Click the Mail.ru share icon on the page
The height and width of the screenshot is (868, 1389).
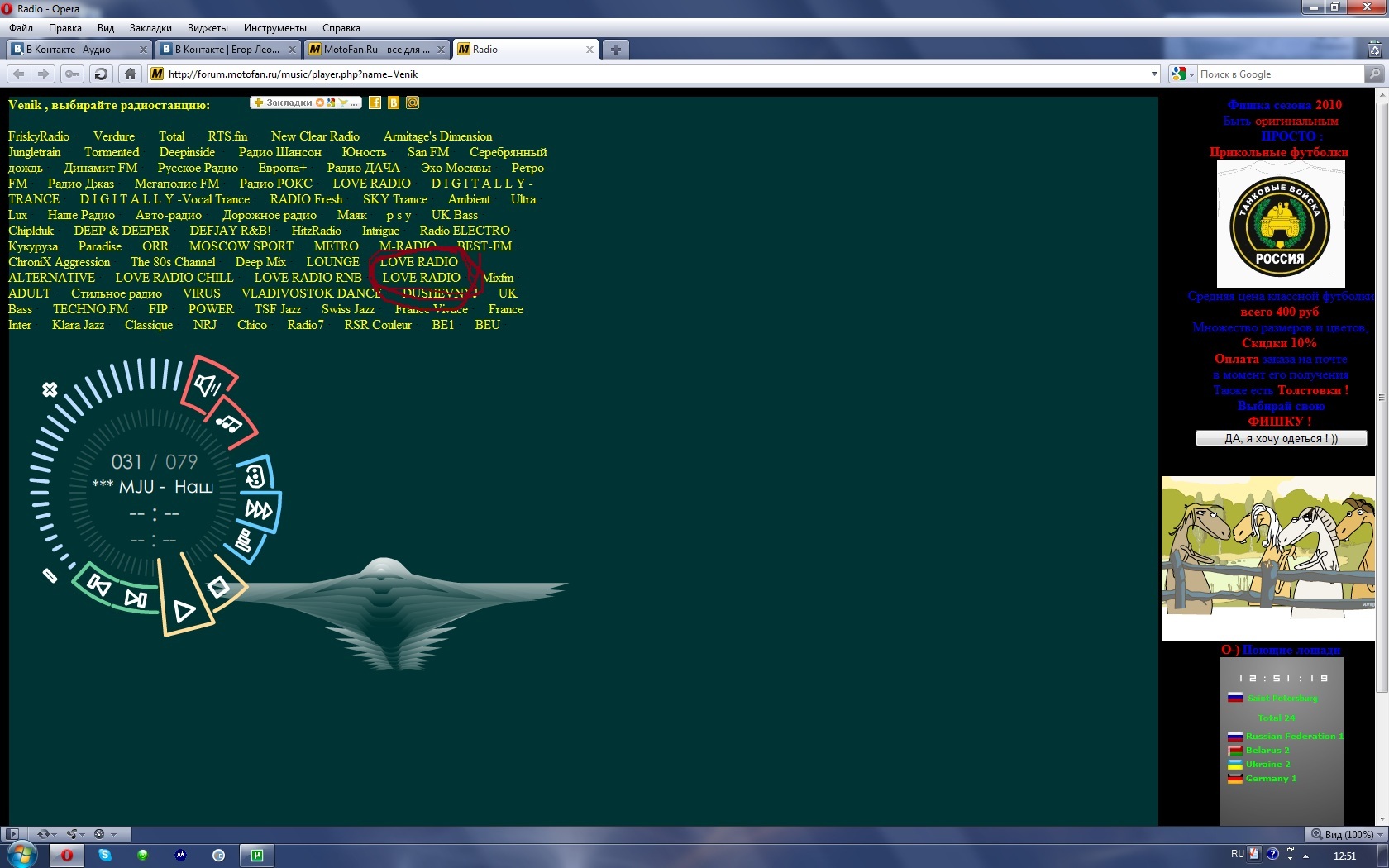[413, 103]
